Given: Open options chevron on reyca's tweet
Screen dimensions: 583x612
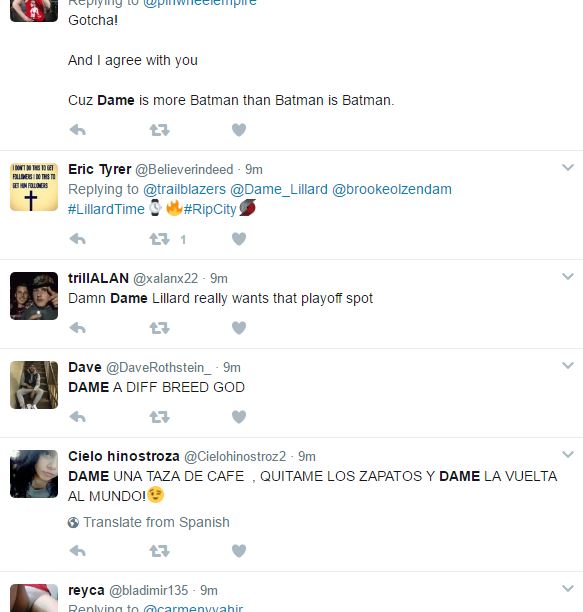Looking at the screenshot, I should tap(568, 588).
